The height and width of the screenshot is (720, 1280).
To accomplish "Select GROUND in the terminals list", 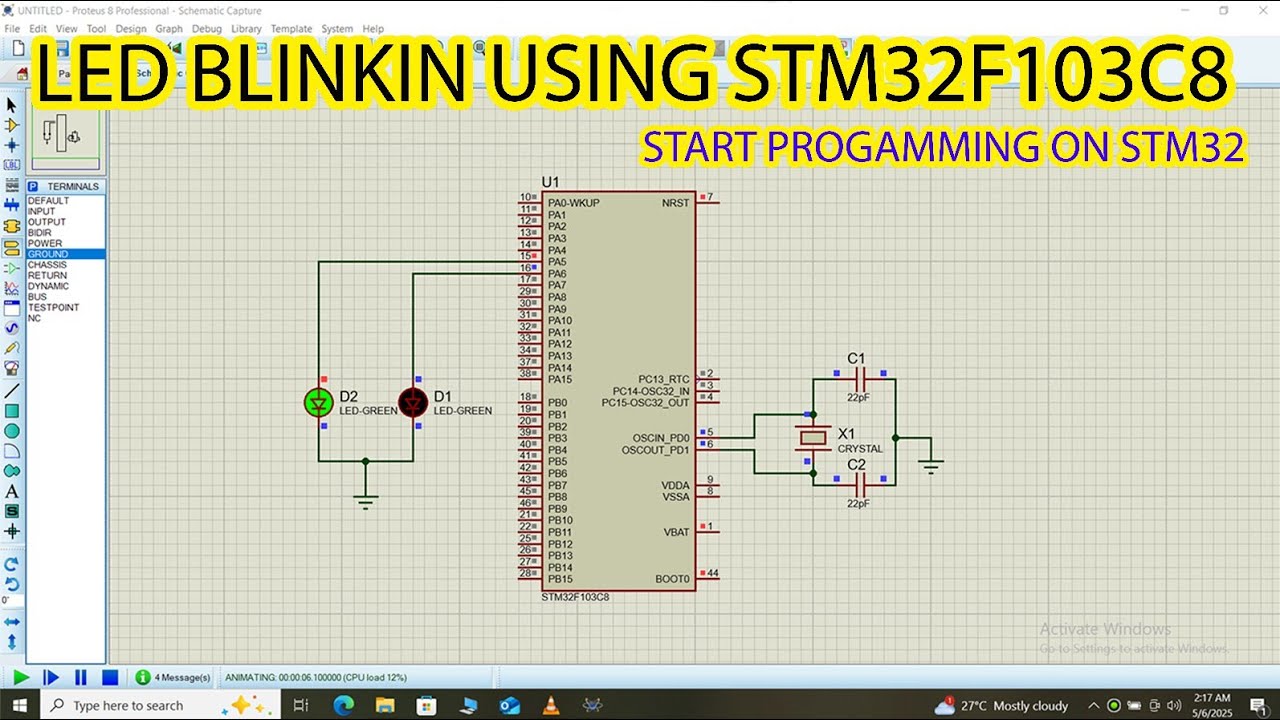I will tap(66, 254).
